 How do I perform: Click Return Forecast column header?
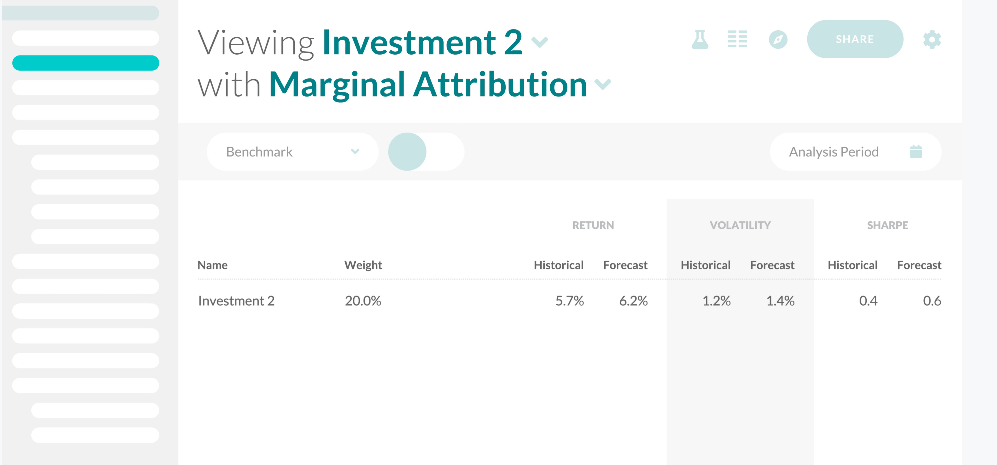[x=625, y=265]
